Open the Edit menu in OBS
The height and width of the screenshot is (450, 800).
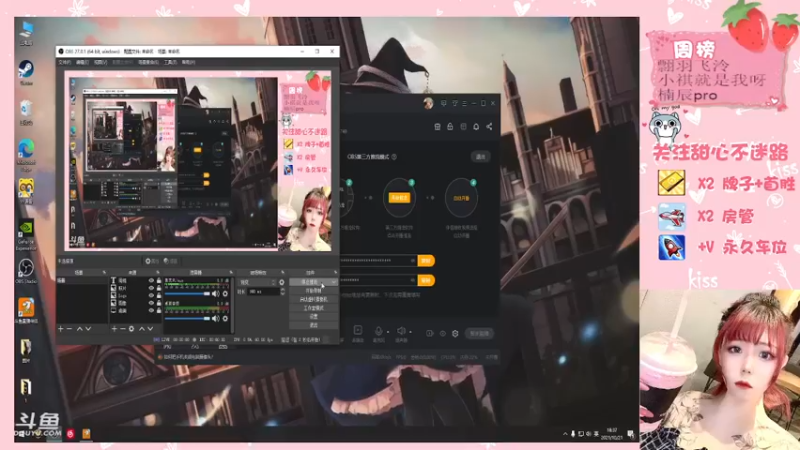(82, 62)
